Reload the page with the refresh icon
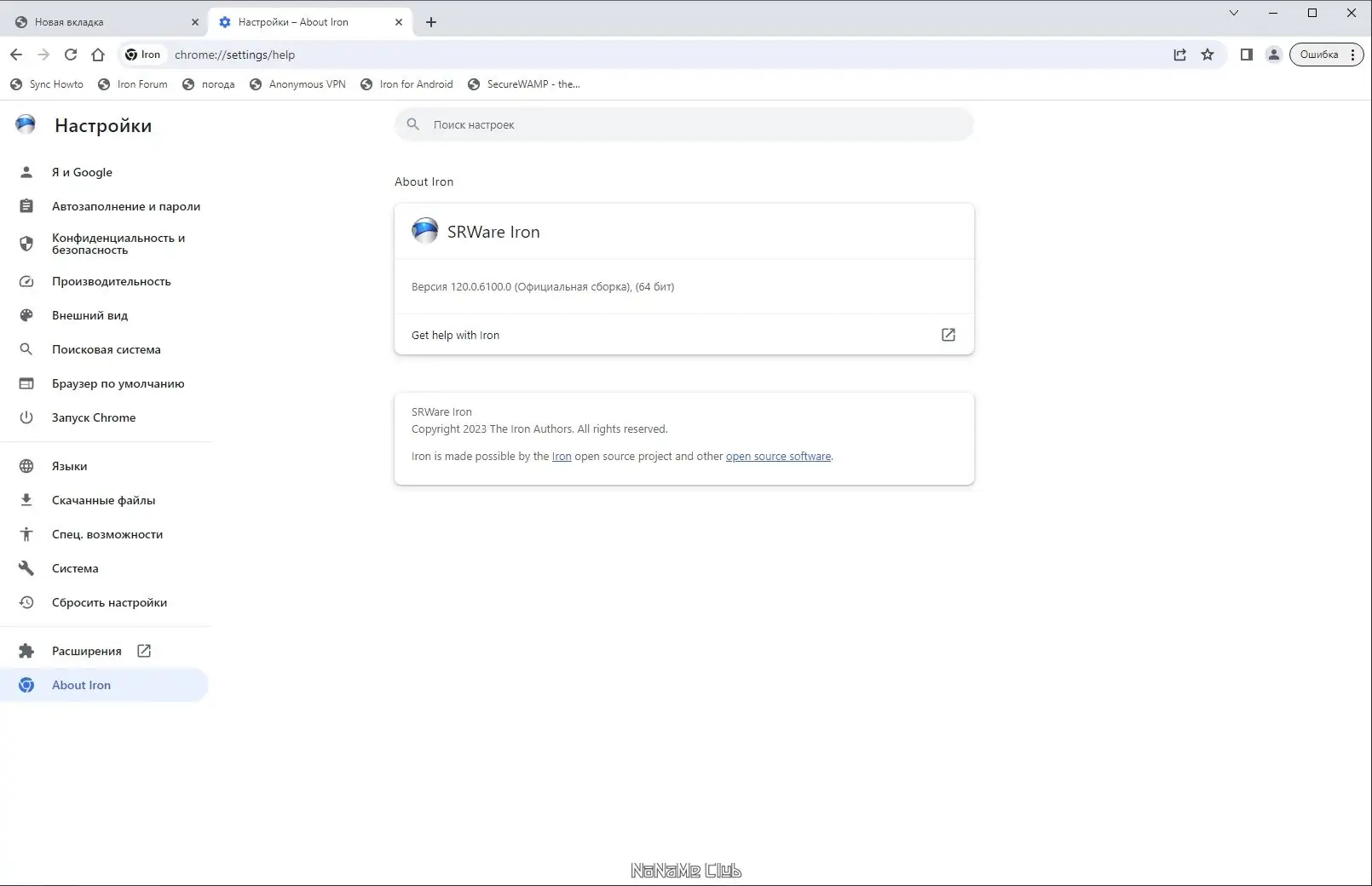The image size is (1372, 886). (71, 55)
